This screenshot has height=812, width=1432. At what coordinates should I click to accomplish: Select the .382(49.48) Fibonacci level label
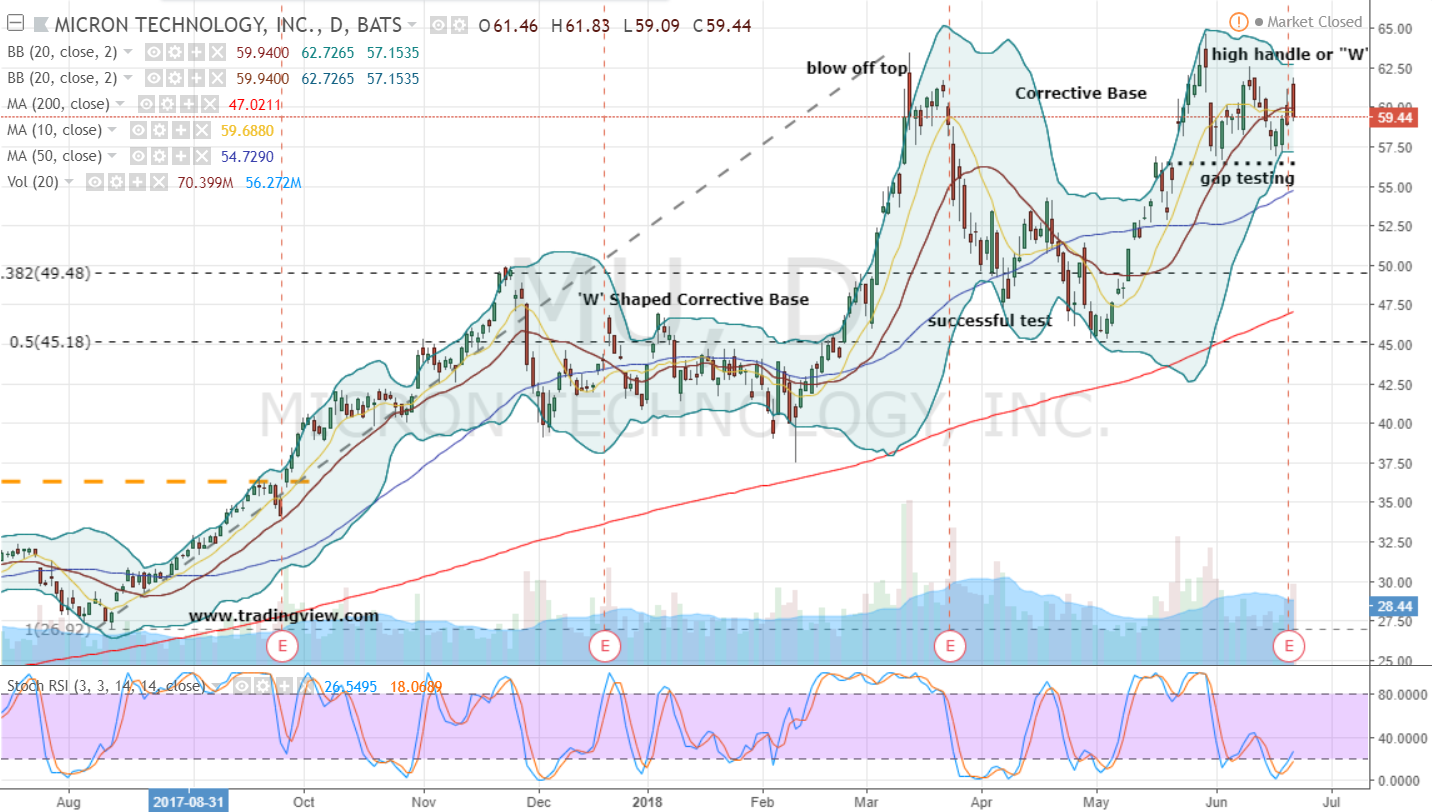(47, 273)
